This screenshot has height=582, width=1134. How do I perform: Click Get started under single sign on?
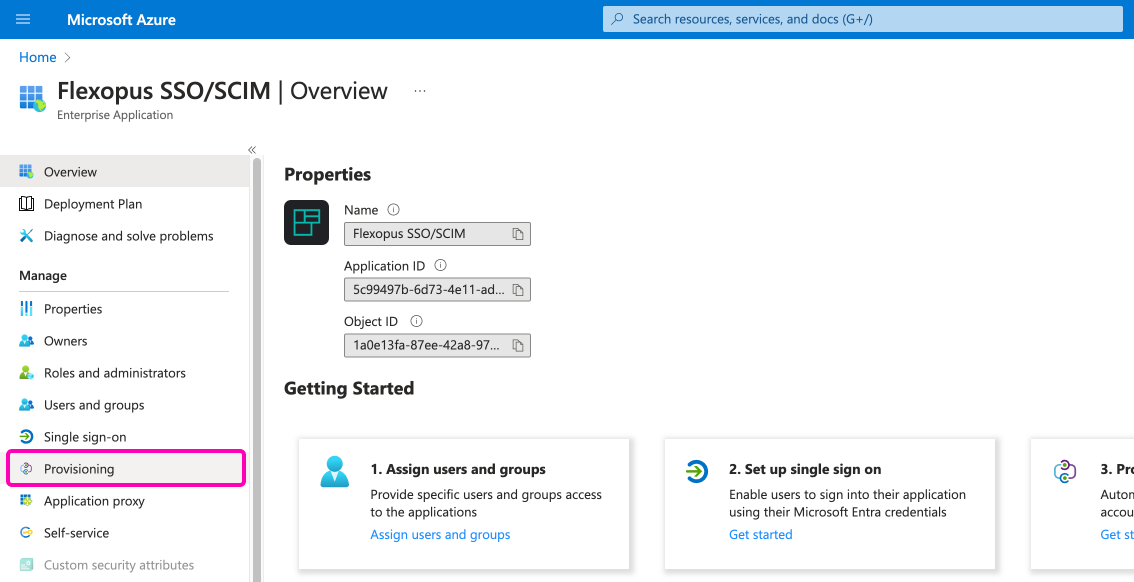pos(760,535)
